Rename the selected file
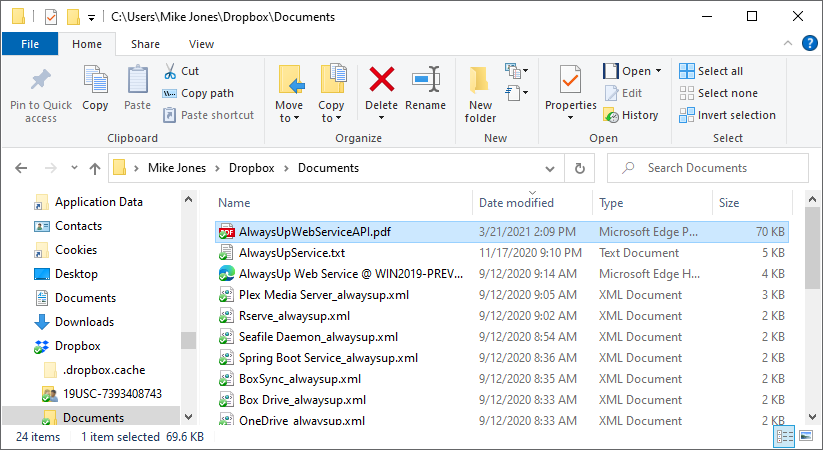 point(425,88)
